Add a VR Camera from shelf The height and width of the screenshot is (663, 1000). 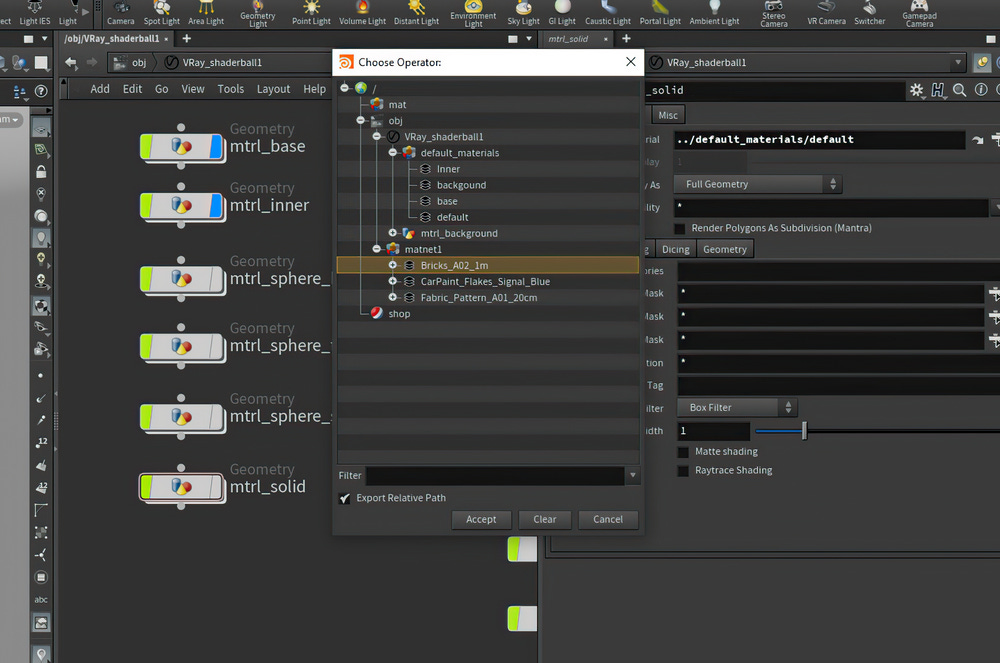(x=827, y=13)
